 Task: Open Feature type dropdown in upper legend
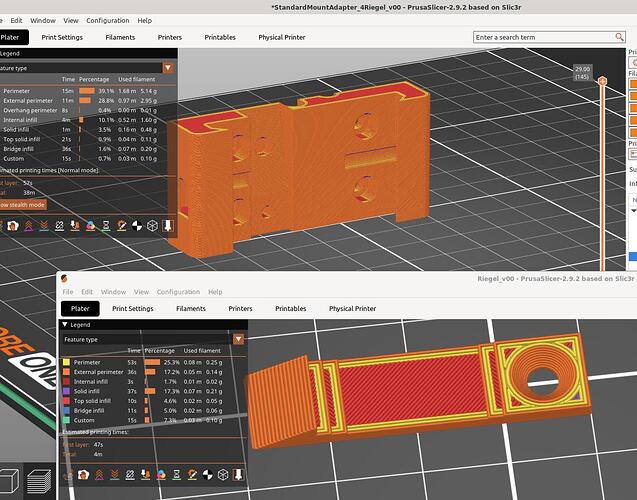(168, 68)
